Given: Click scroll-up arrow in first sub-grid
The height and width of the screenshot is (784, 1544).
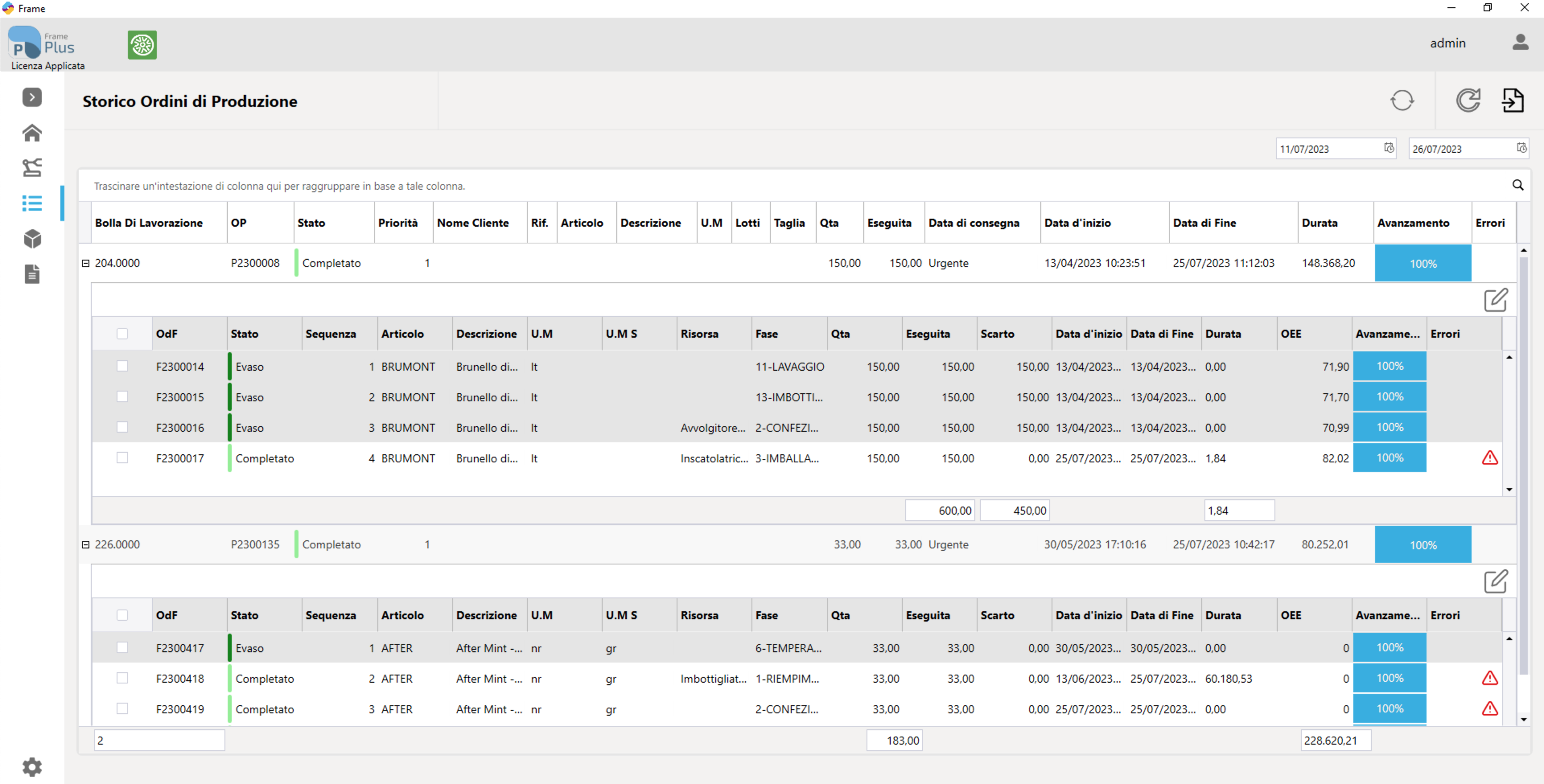Looking at the screenshot, I should [1509, 357].
